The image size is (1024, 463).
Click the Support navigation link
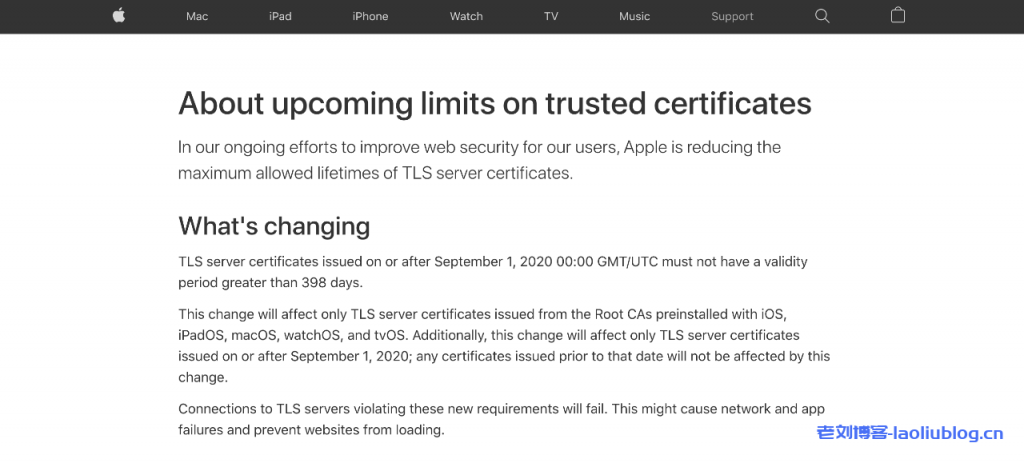(x=732, y=17)
